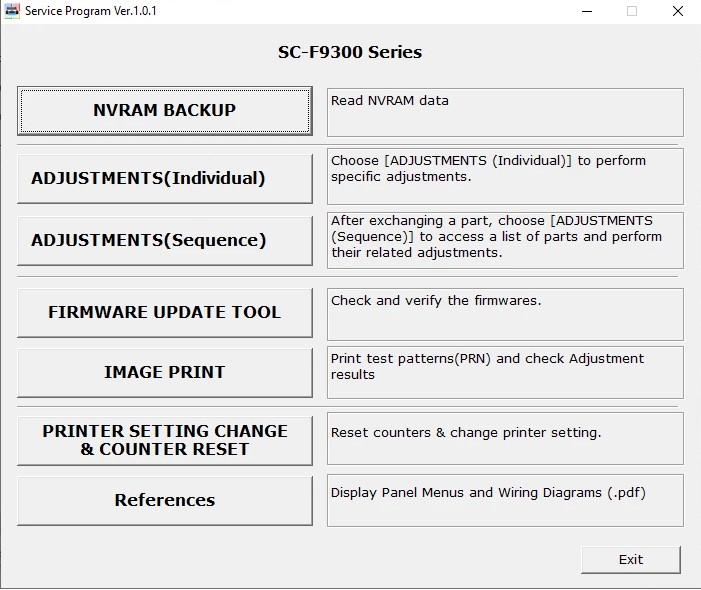Click the 'Reset counters & change printer setting.' text
This screenshot has width=701, height=590.
click(466, 433)
